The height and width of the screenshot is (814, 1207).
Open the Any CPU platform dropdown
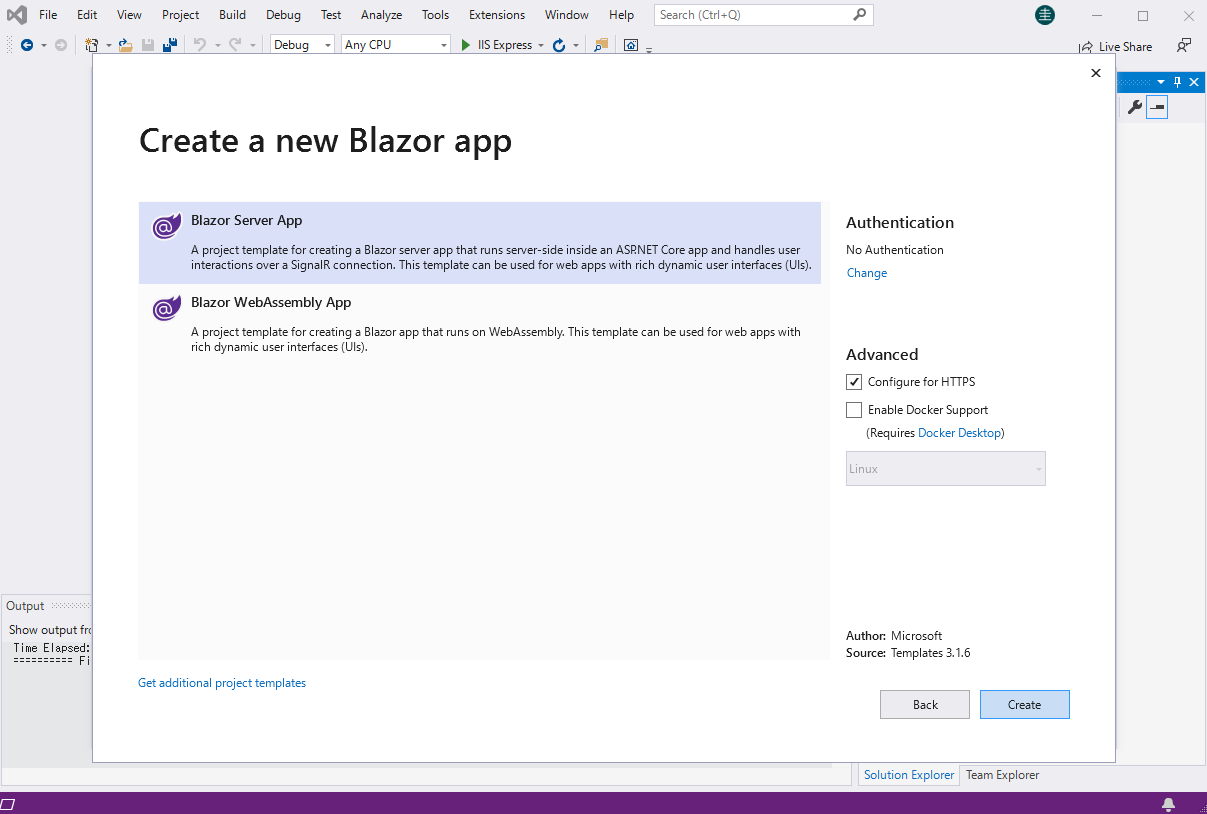click(x=393, y=44)
